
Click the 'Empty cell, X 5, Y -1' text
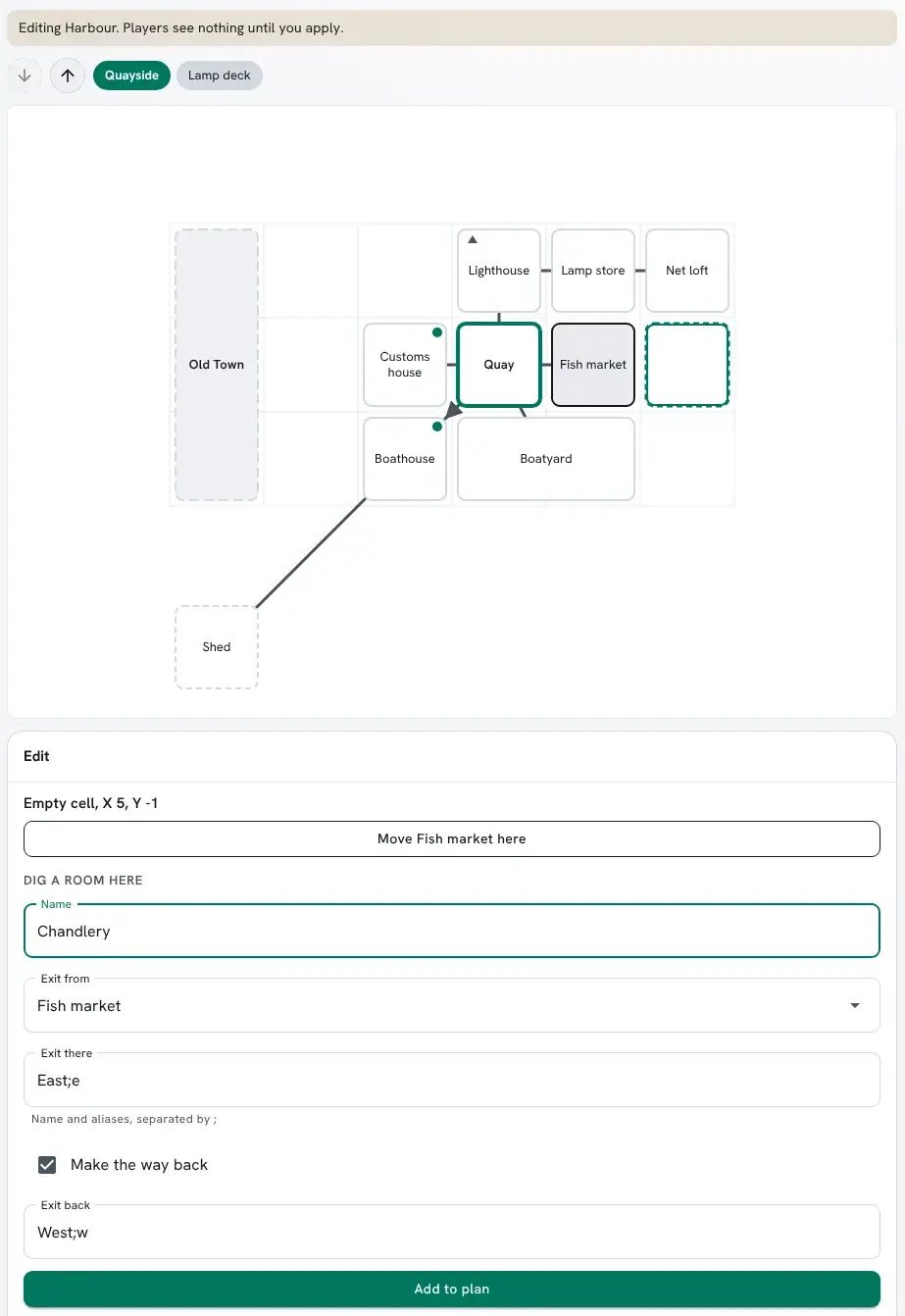pyautogui.click(x=91, y=803)
